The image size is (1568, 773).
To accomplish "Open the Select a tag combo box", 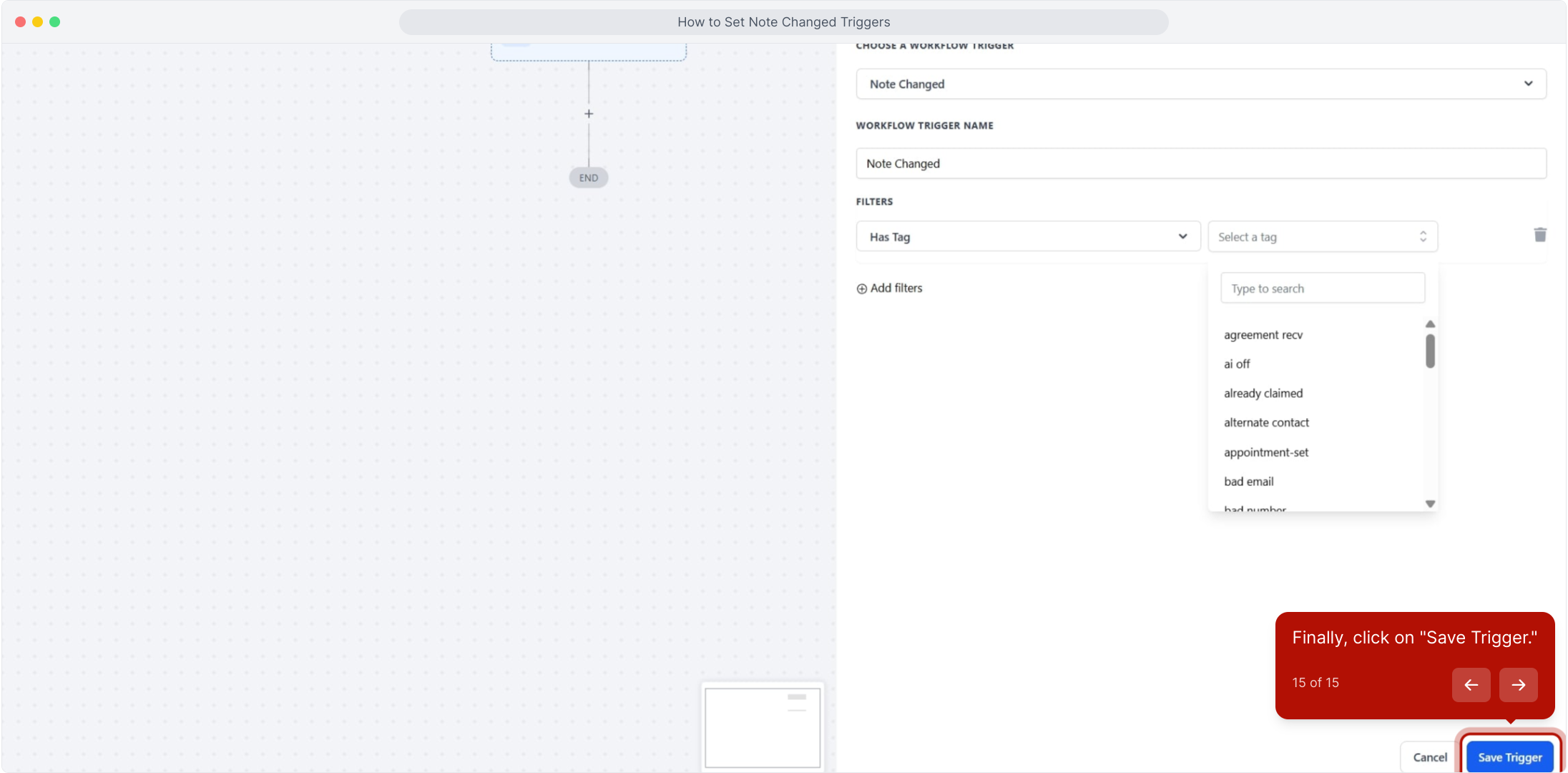I will (1322, 237).
